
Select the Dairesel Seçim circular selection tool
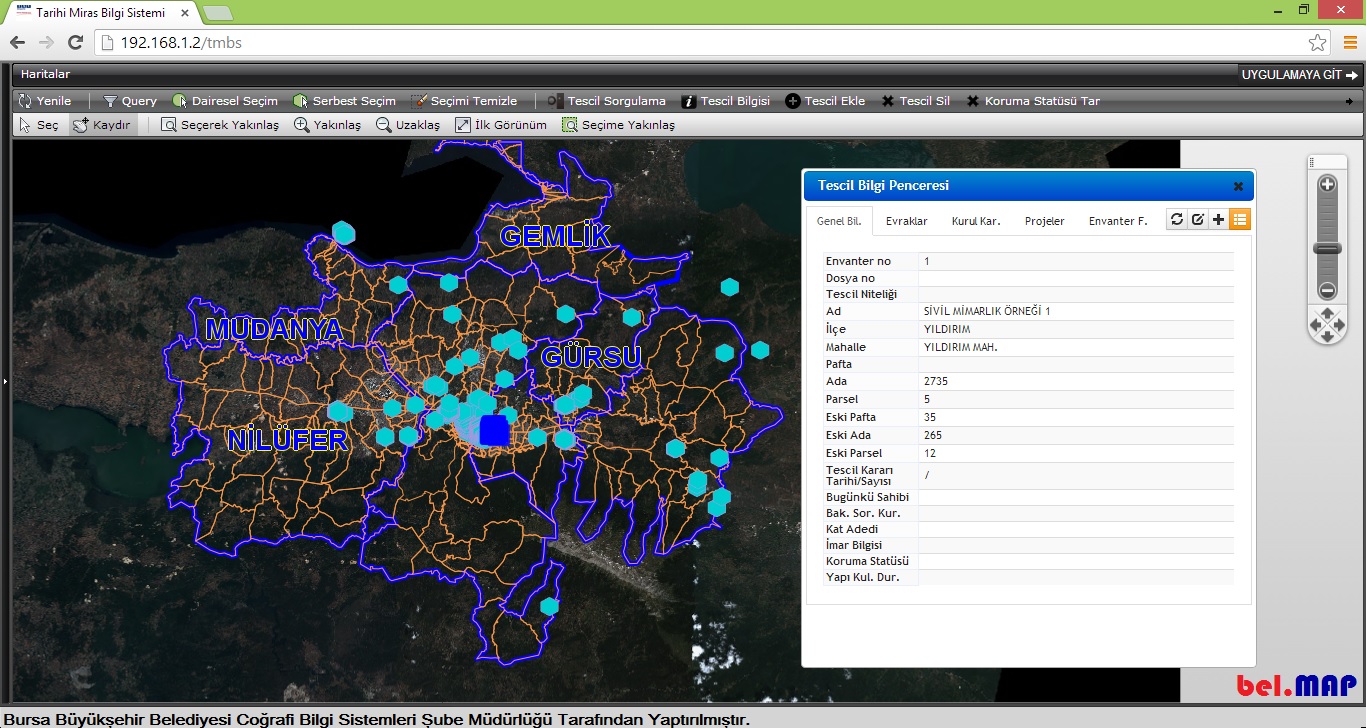point(225,101)
